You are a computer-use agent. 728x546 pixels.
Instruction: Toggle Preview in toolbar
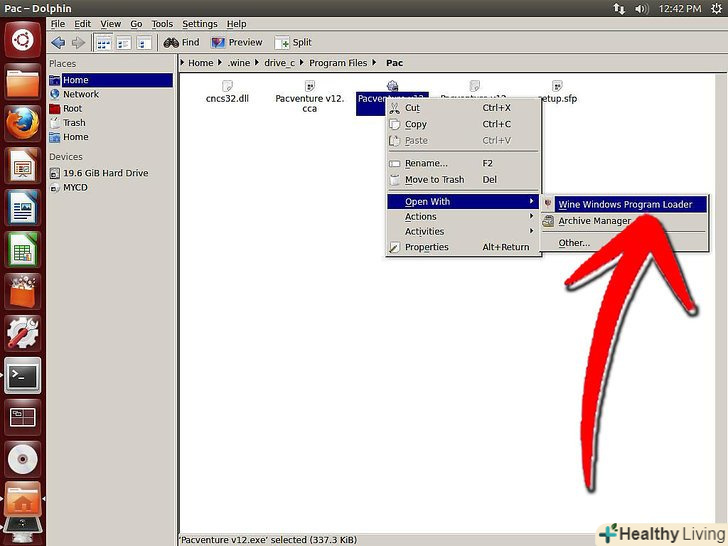point(237,43)
